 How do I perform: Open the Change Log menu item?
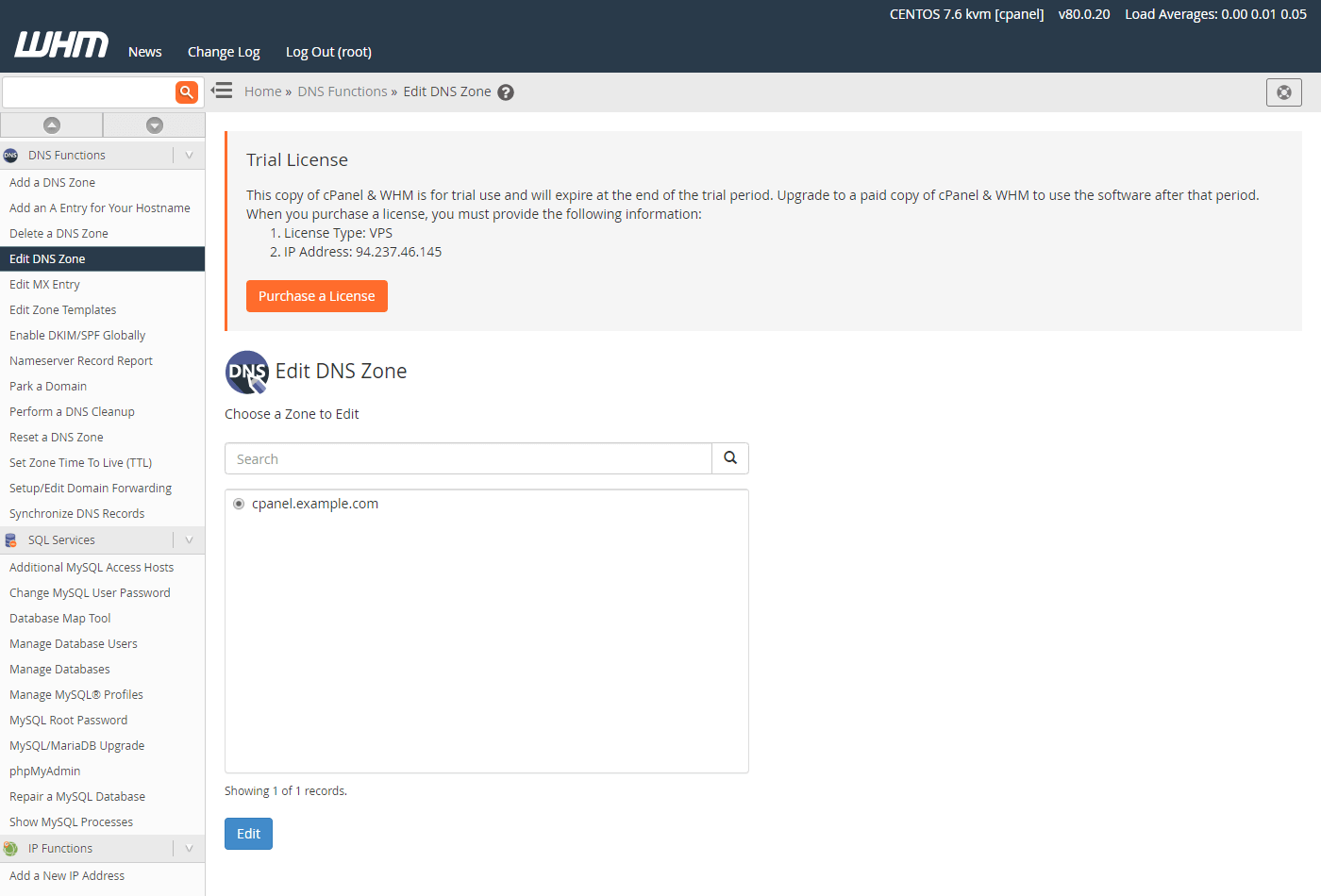[224, 52]
